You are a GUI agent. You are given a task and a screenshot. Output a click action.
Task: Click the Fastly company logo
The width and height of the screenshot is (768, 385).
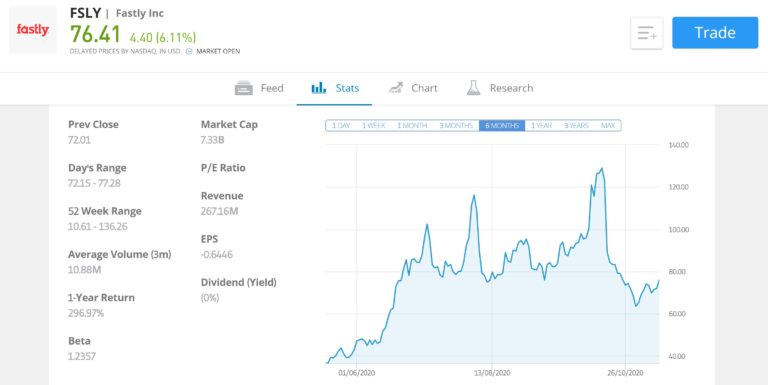click(33, 30)
